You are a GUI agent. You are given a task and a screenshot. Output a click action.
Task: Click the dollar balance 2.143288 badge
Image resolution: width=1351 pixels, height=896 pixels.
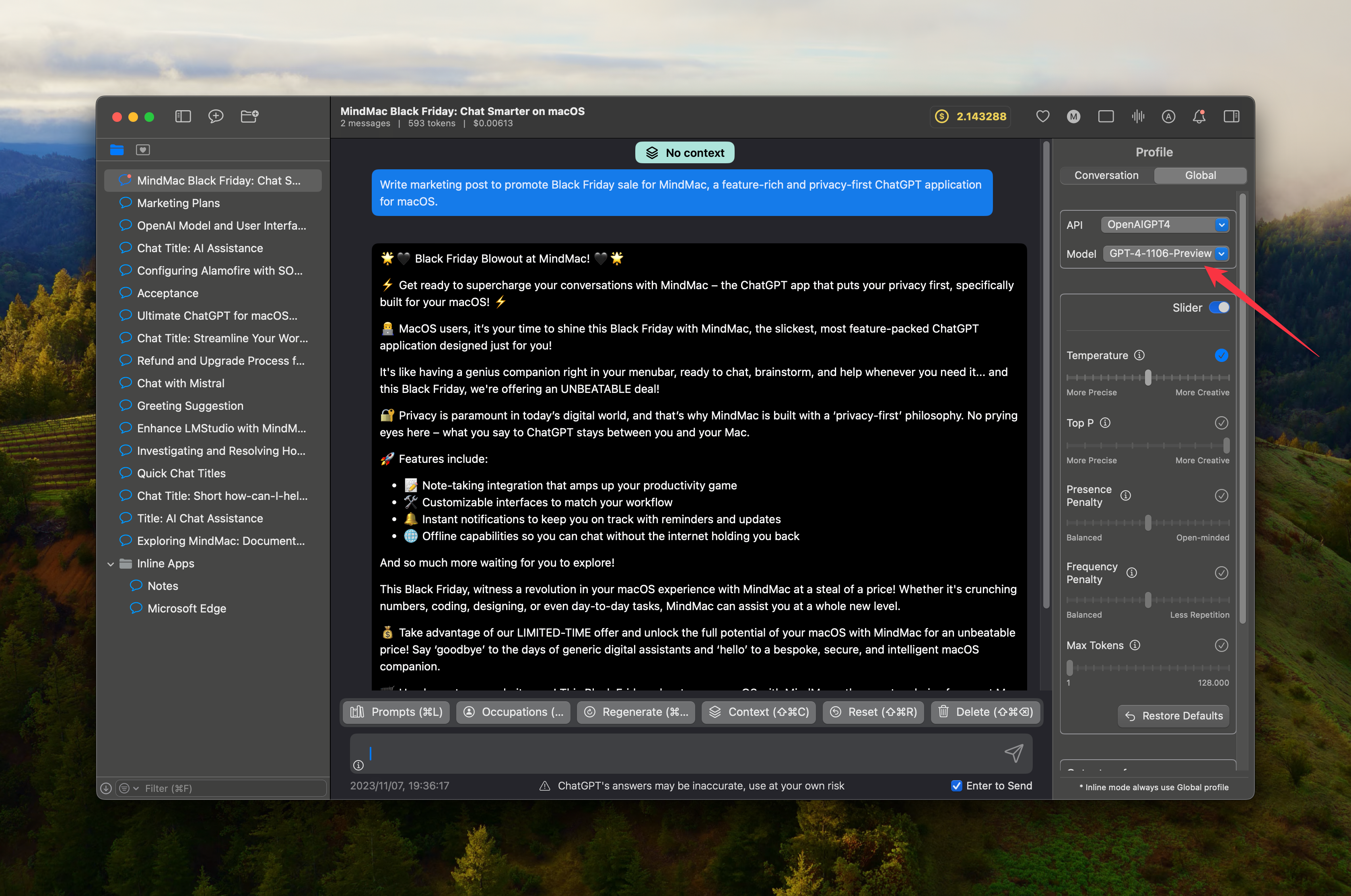pos(970,117)
